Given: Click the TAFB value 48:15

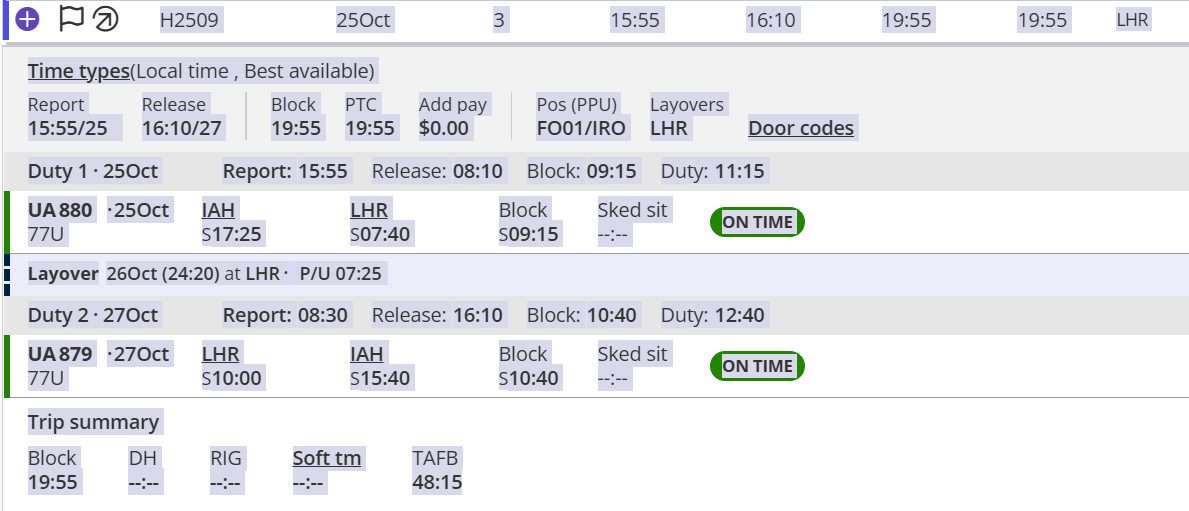Looking at the screenshot, I should (x=438, y=482).
